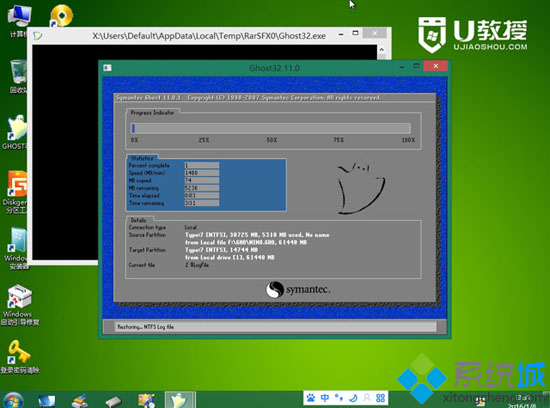
Task: Maximize the Ghost32 11.0 window
Action: tap(416, 66)
